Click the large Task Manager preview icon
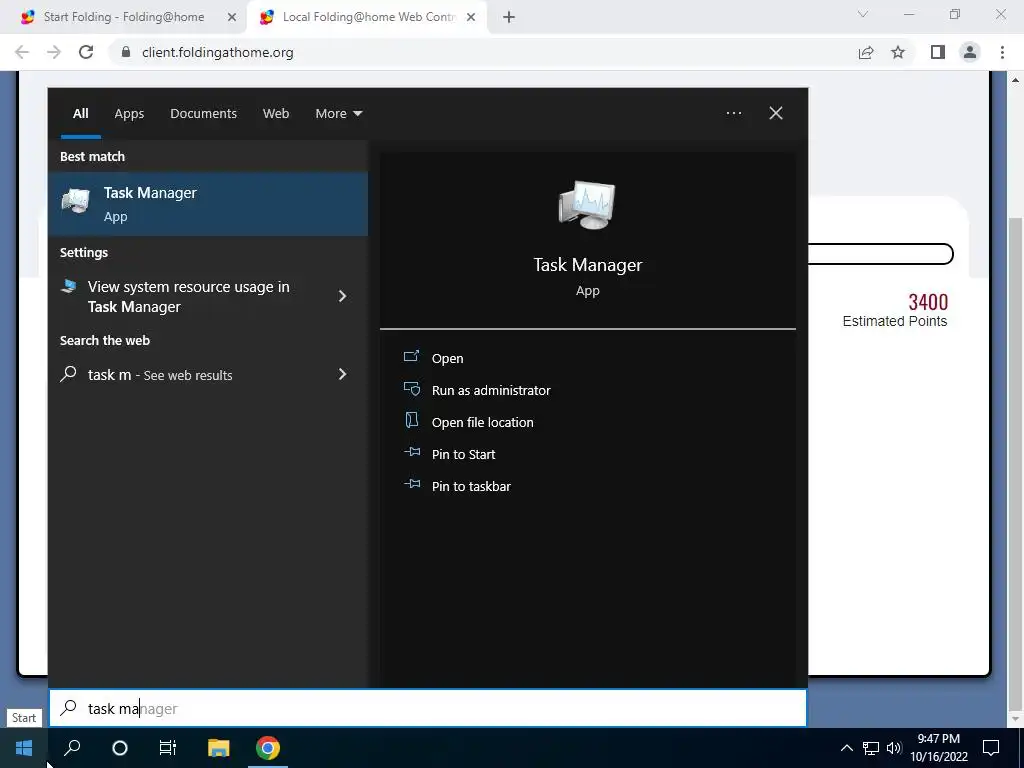This screenshot has width=1024, height=768. [587, 205]
